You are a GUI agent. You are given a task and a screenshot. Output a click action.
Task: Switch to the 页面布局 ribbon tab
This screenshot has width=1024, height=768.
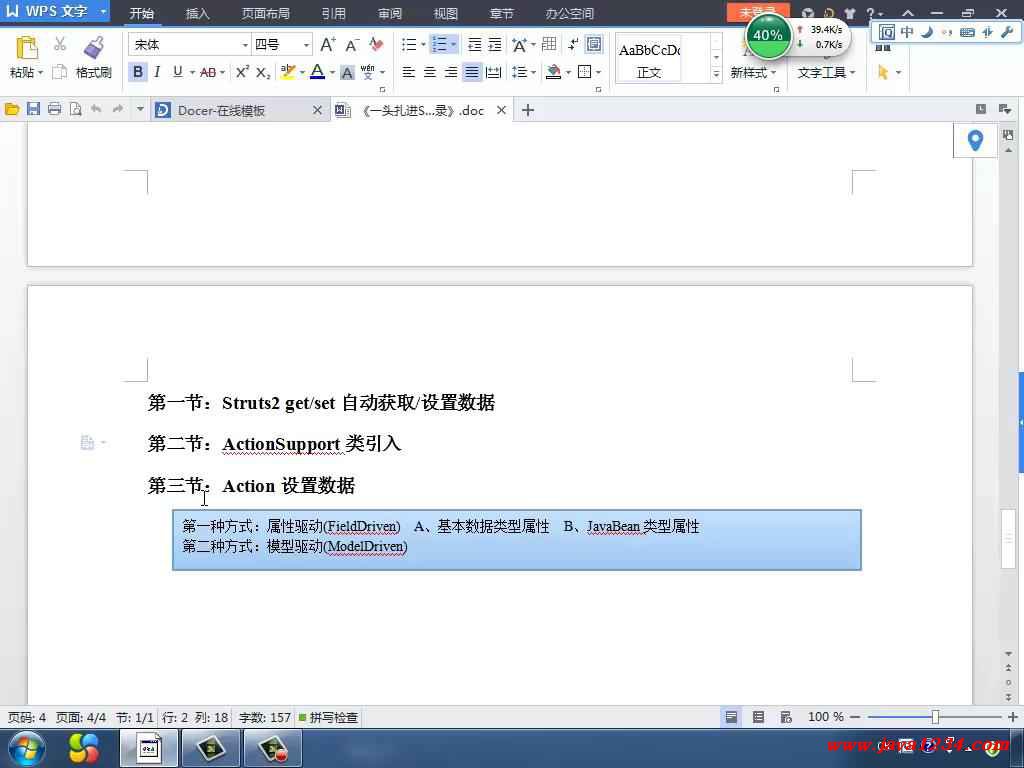266,14
